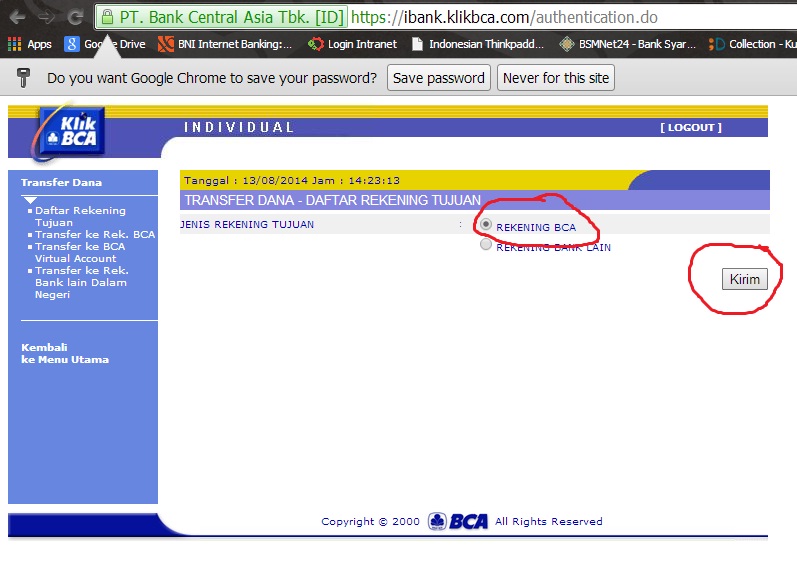Click the All Rights Reserved text
797x568 pixels.
(548, 521)
